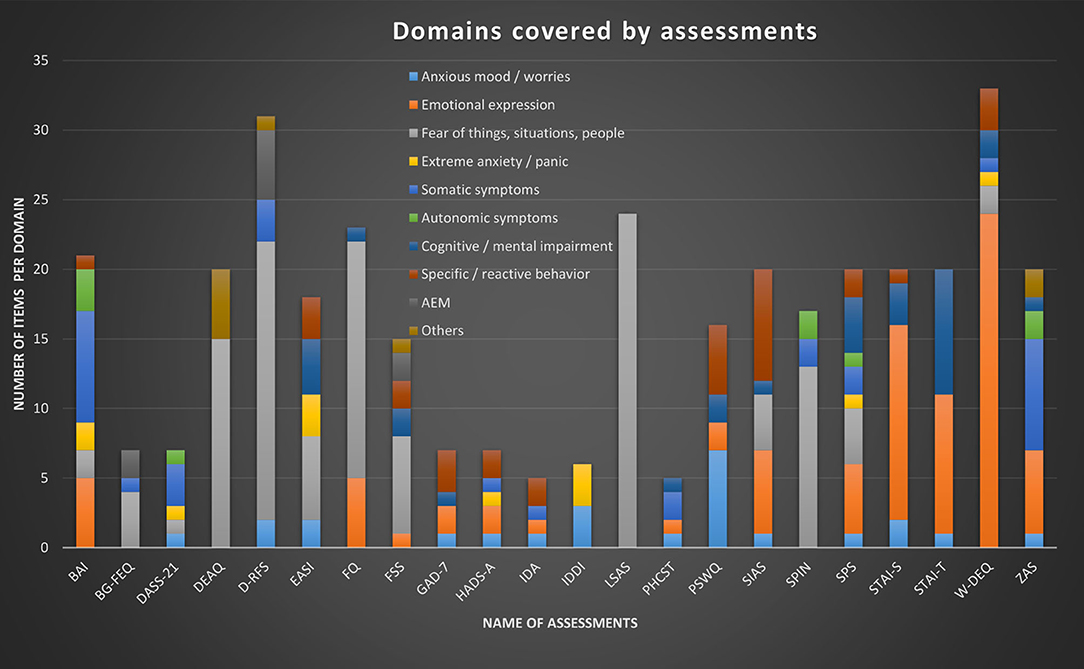Screen dimensions: 1084x669
Task: Click the HADS-A x-axis label
Action: (x=474, y=581)
